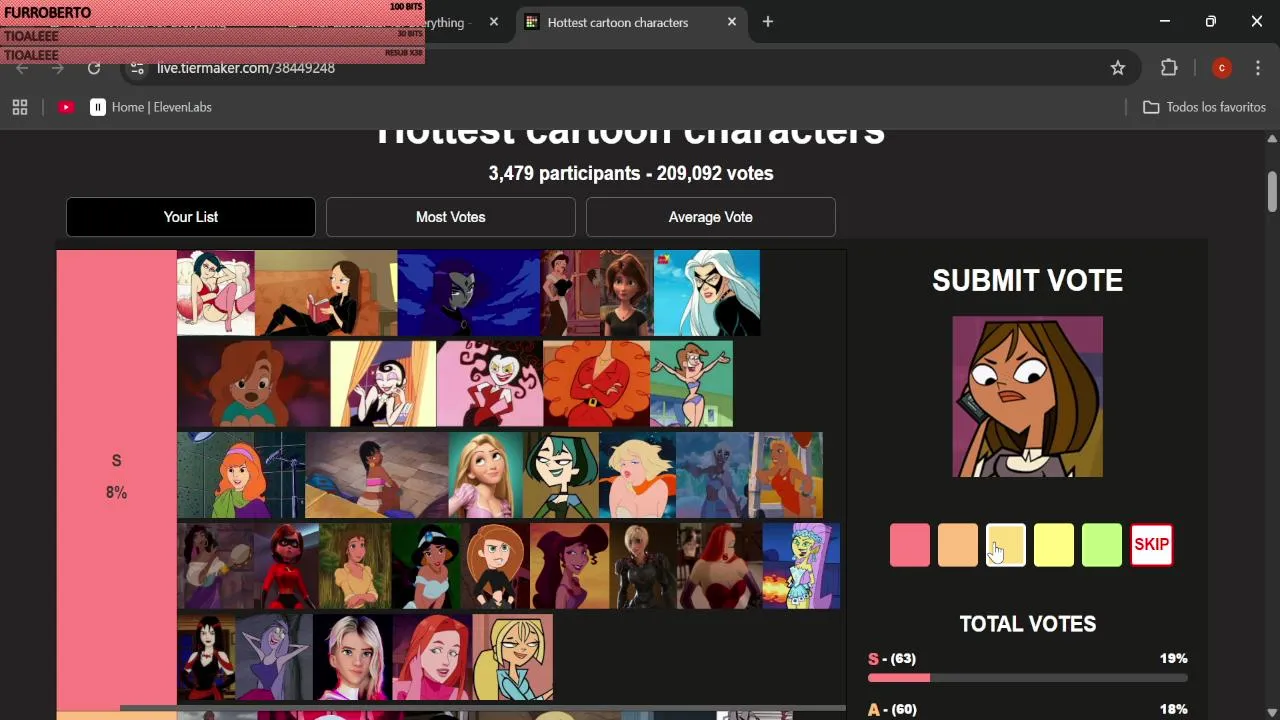Vote with the yellow C tier swatch
The height and width of the screenshot is (720, 1280).
pos(1054,545)
